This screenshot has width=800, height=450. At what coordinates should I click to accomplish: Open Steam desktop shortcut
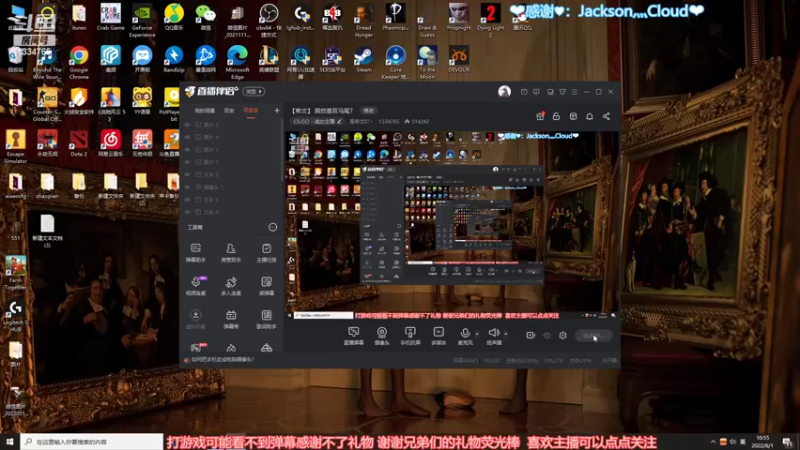pyautogui.click(x=364, y=59)
